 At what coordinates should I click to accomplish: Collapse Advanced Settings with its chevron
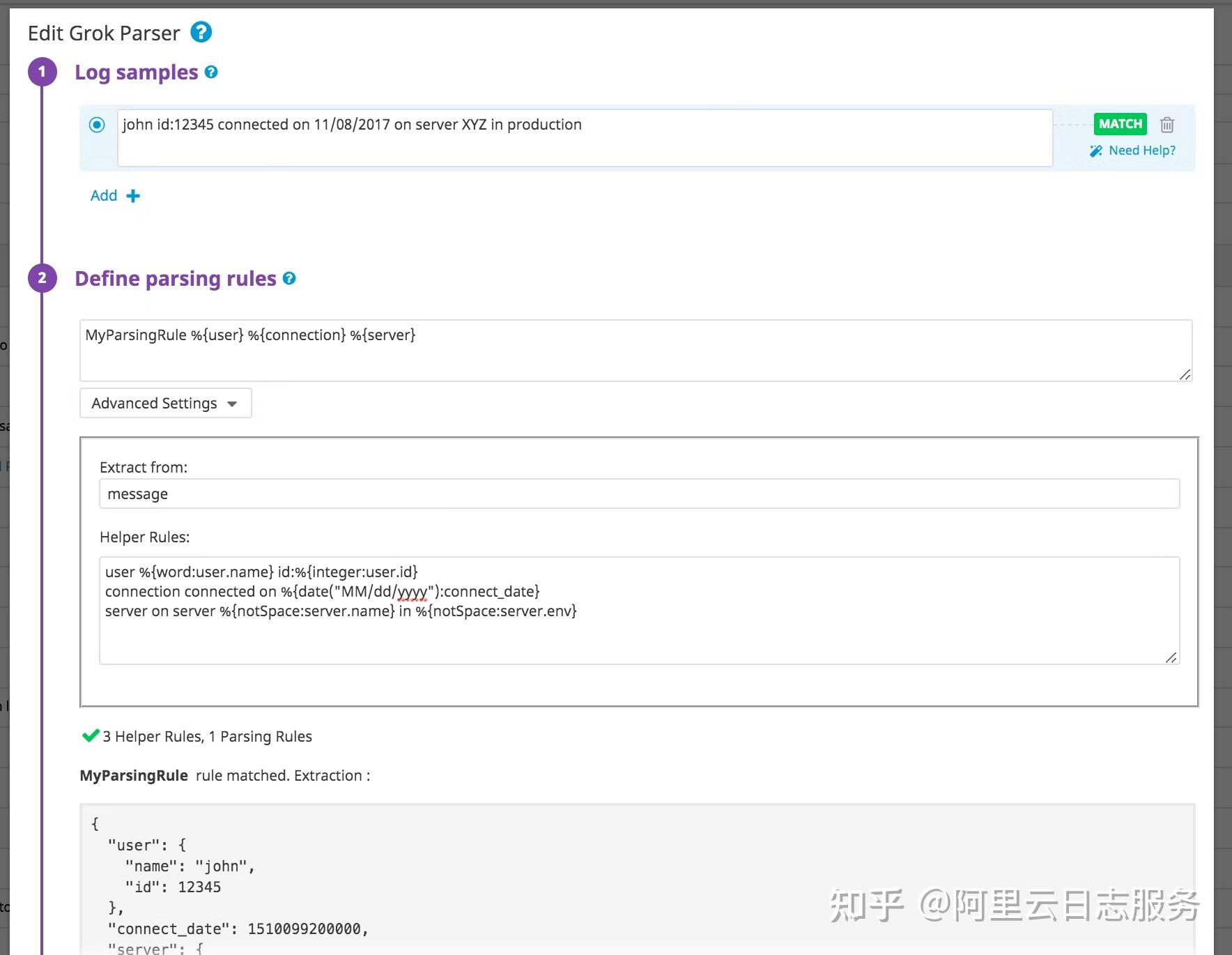tap(233, 403)
